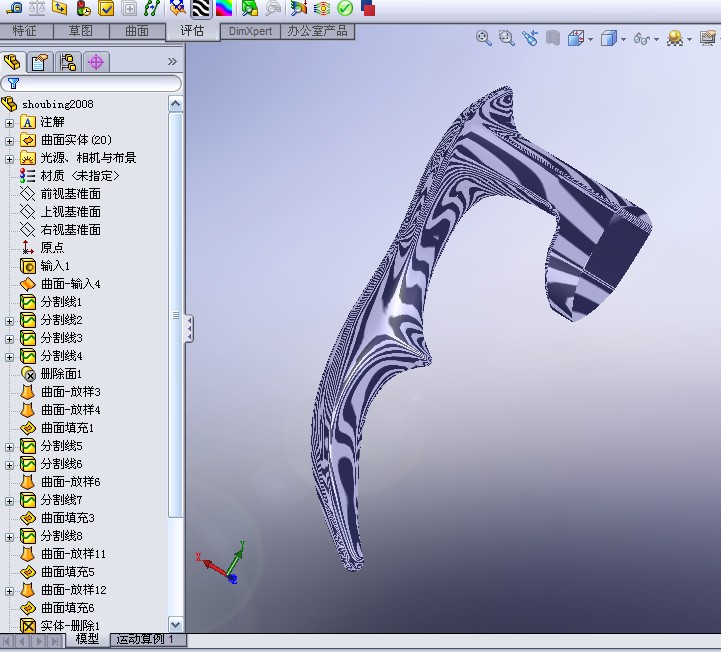
Task: Expand panel tabs with double-chevron
Action: [172, 62]
